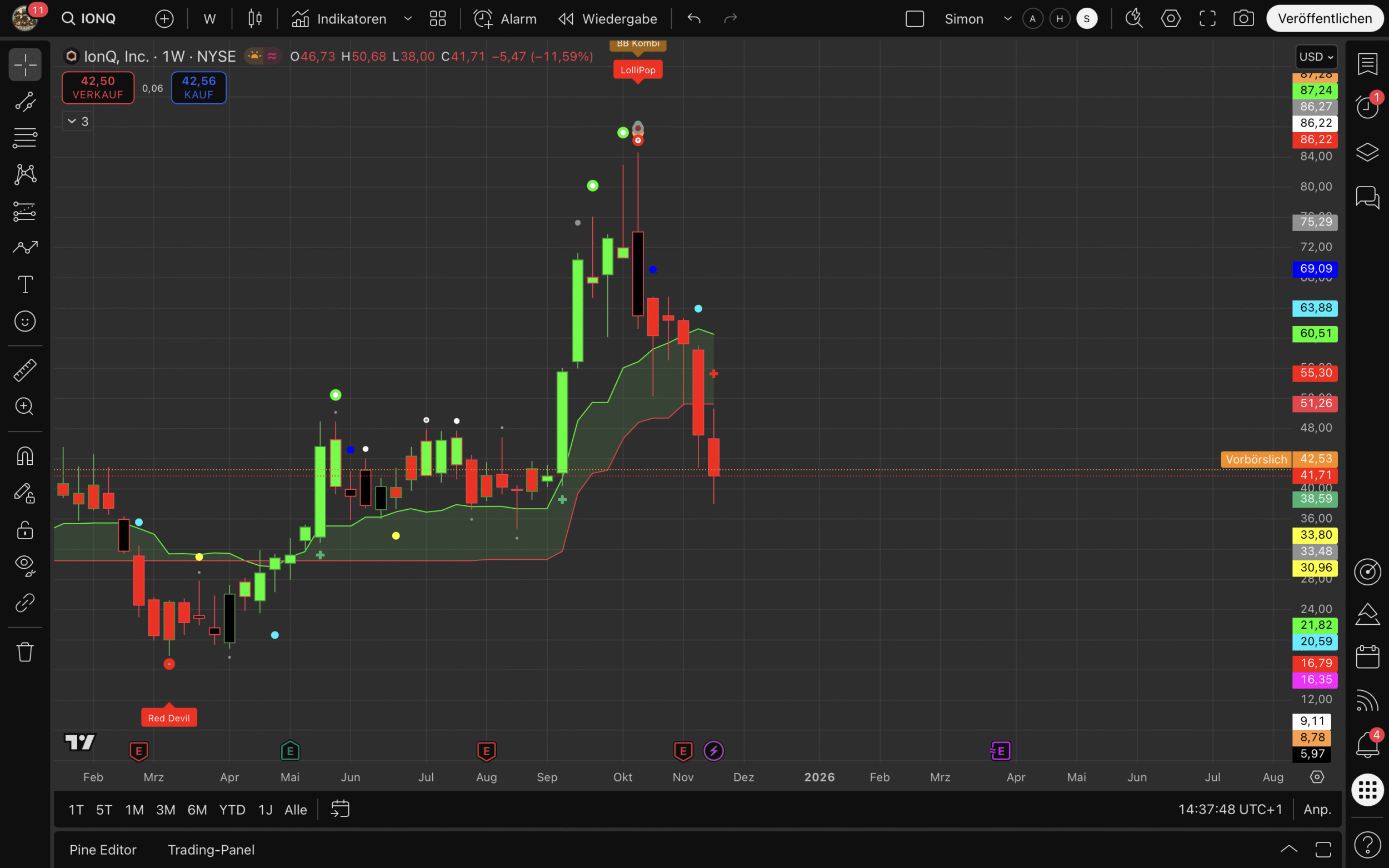
Task: Hide all drawings with eye icon
Action: (x=24, y=565)
